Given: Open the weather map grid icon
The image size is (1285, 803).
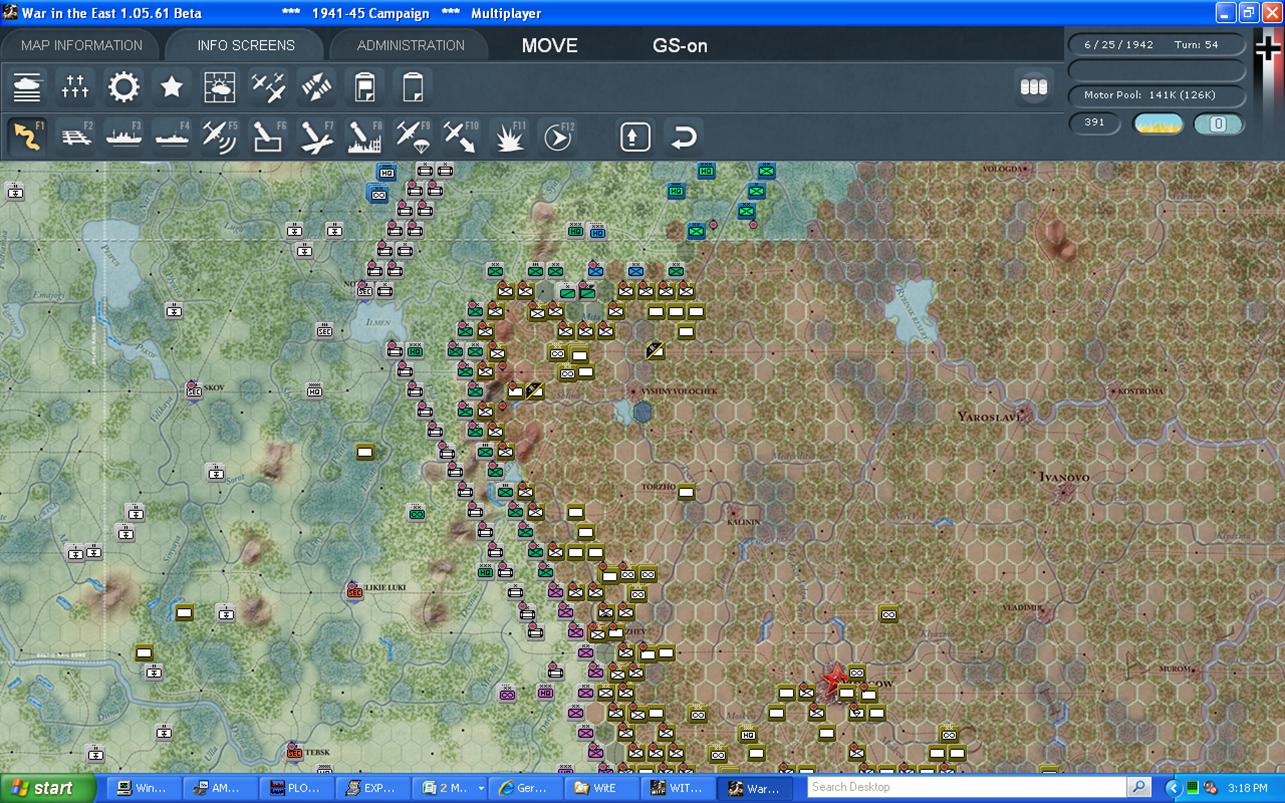Looking at the screenshot, I should tap(220, 87).
